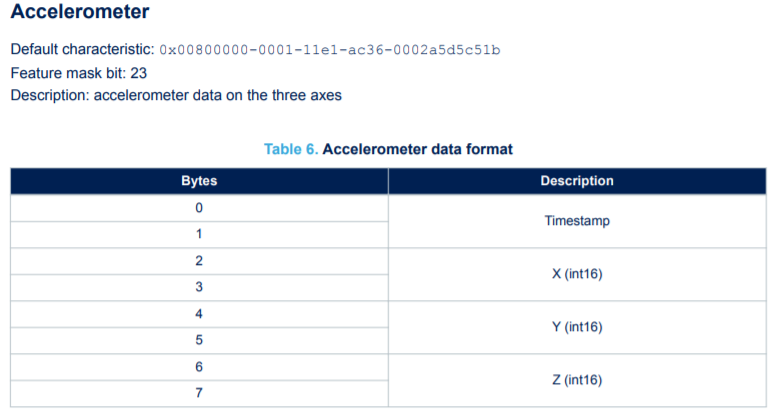Click byte 1 cell
Viewport: 773px width, 415px height.
[199, 234]
